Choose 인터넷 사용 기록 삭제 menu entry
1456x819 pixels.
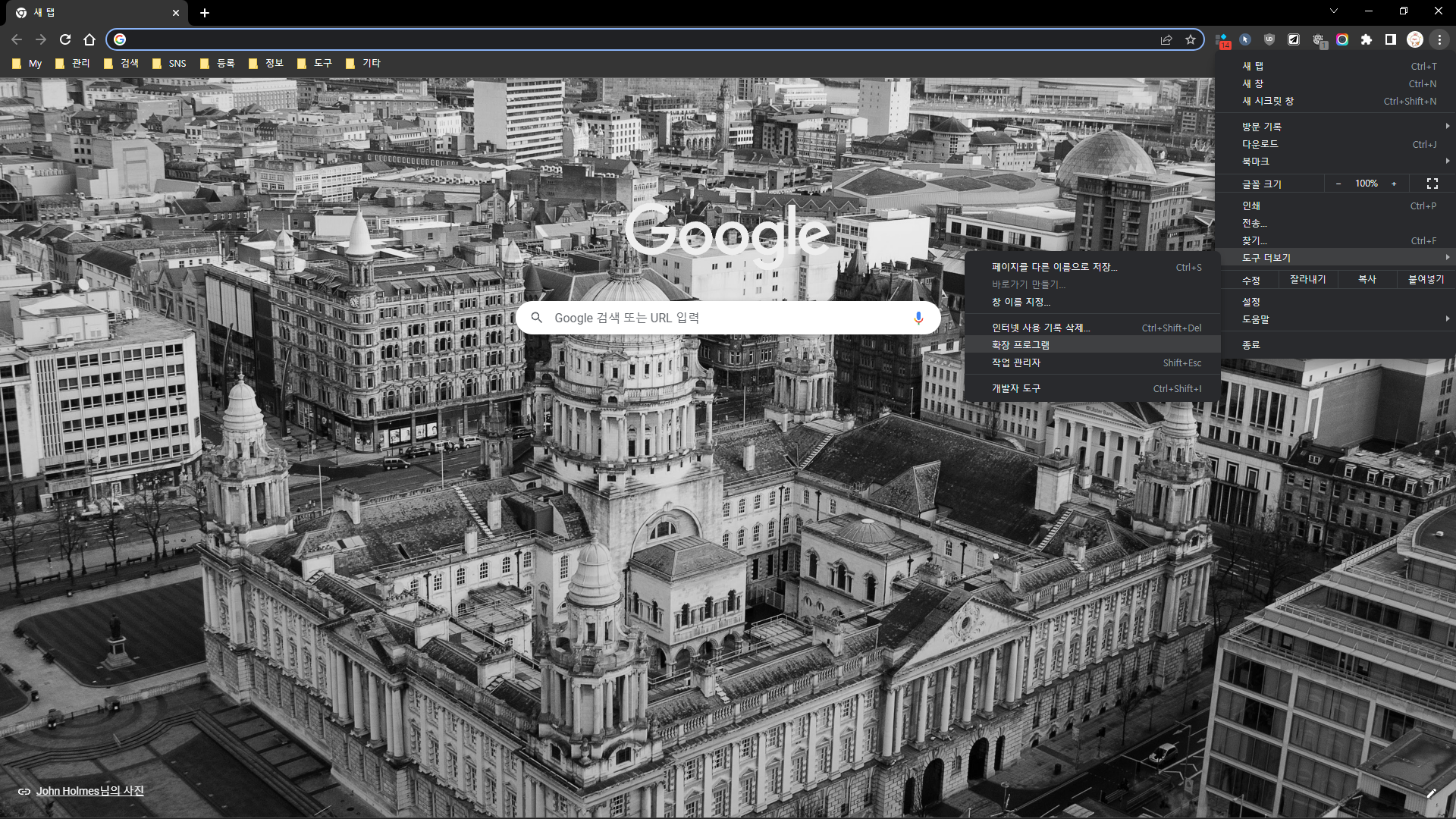[x=1040, y=328]
